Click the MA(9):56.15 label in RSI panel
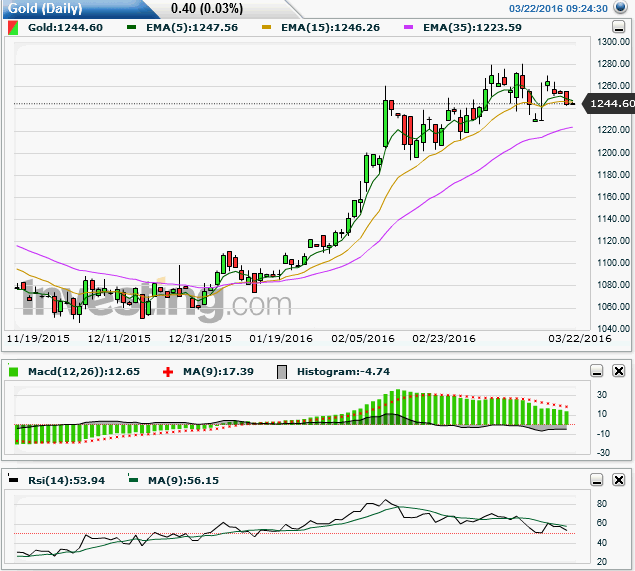The width and height of the screenshot is (635, 571). (183, 480)
